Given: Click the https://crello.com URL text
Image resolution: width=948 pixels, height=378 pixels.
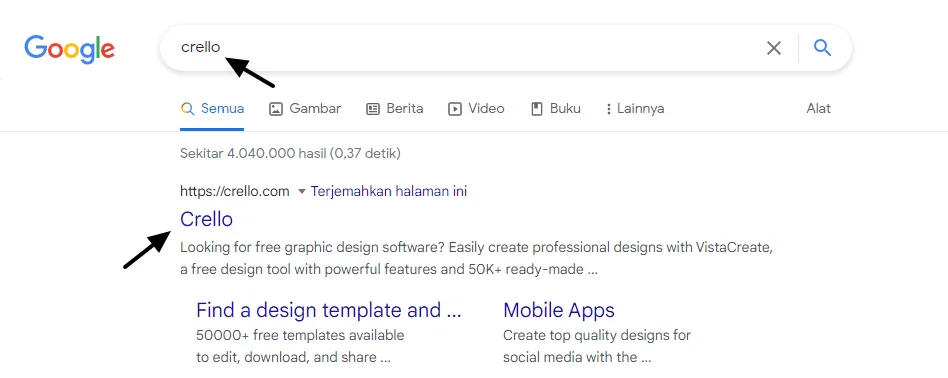Looking at the screenshot, I should pyautogui.click(x=235, y=192).
